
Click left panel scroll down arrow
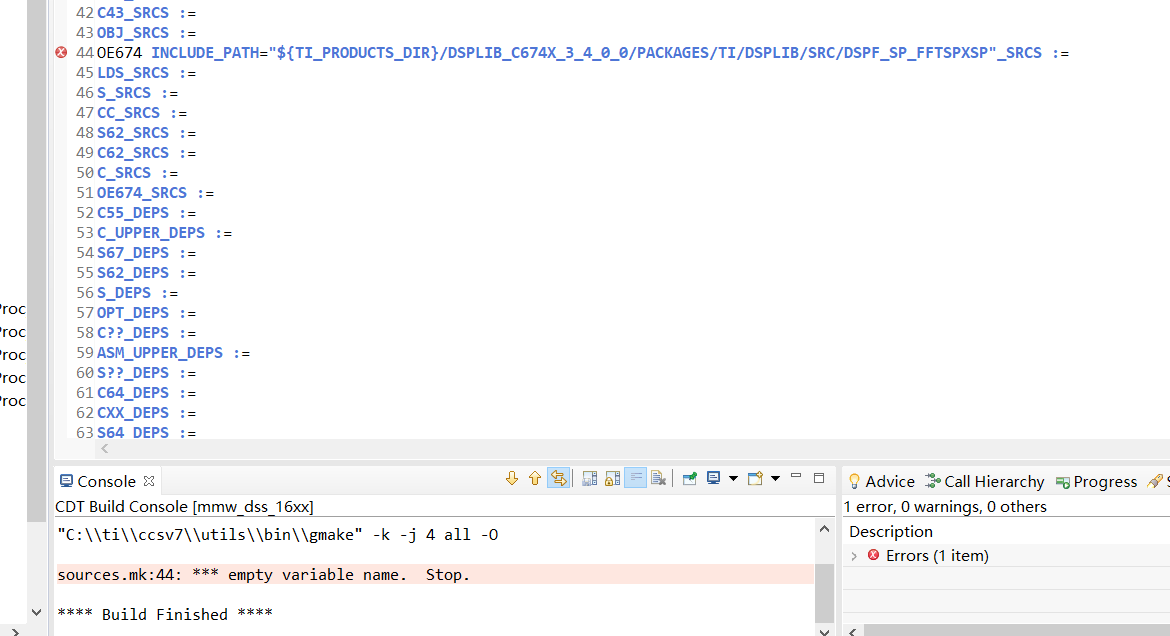(36, 612)
